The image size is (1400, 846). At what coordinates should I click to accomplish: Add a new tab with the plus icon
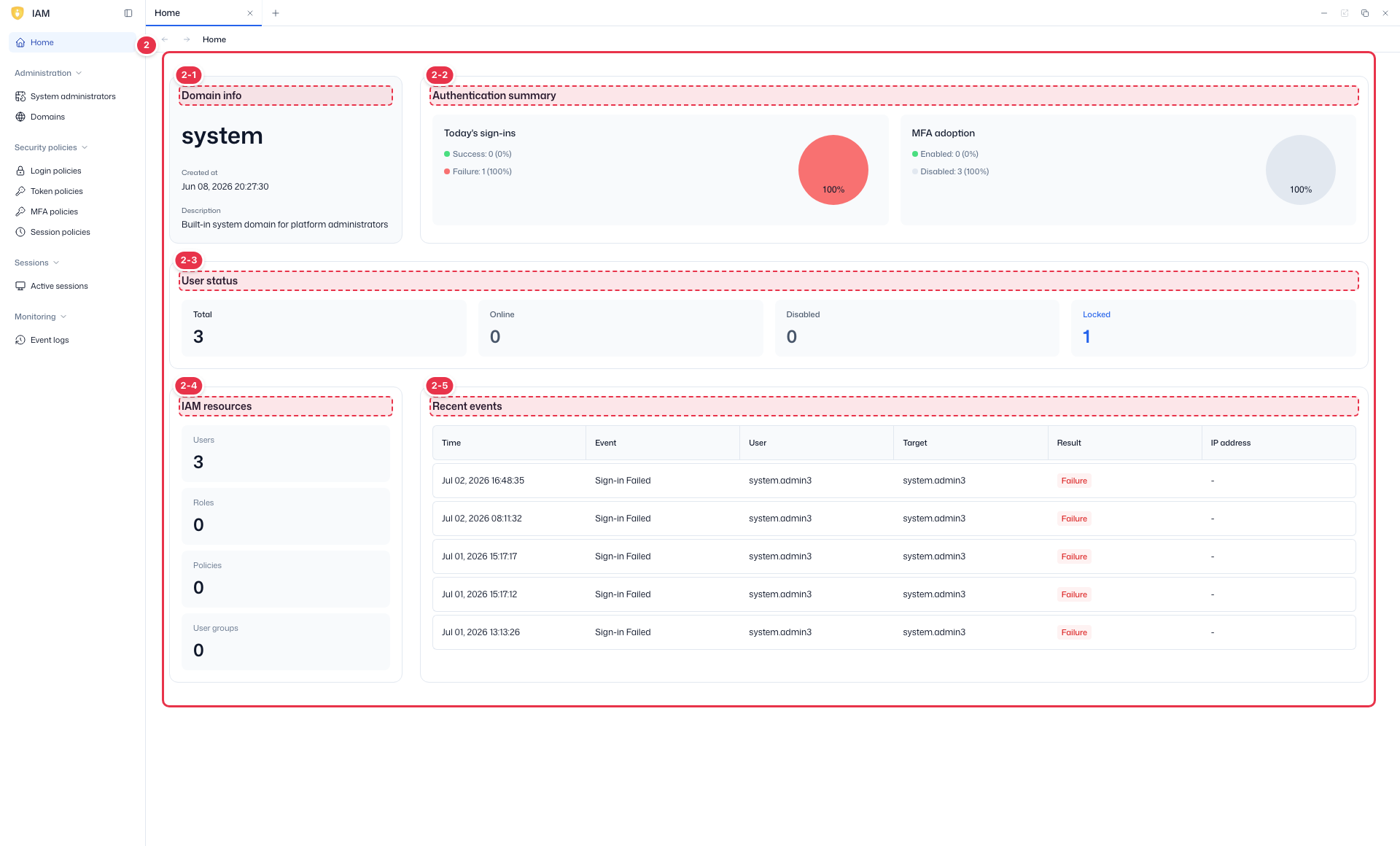[276, 13]
